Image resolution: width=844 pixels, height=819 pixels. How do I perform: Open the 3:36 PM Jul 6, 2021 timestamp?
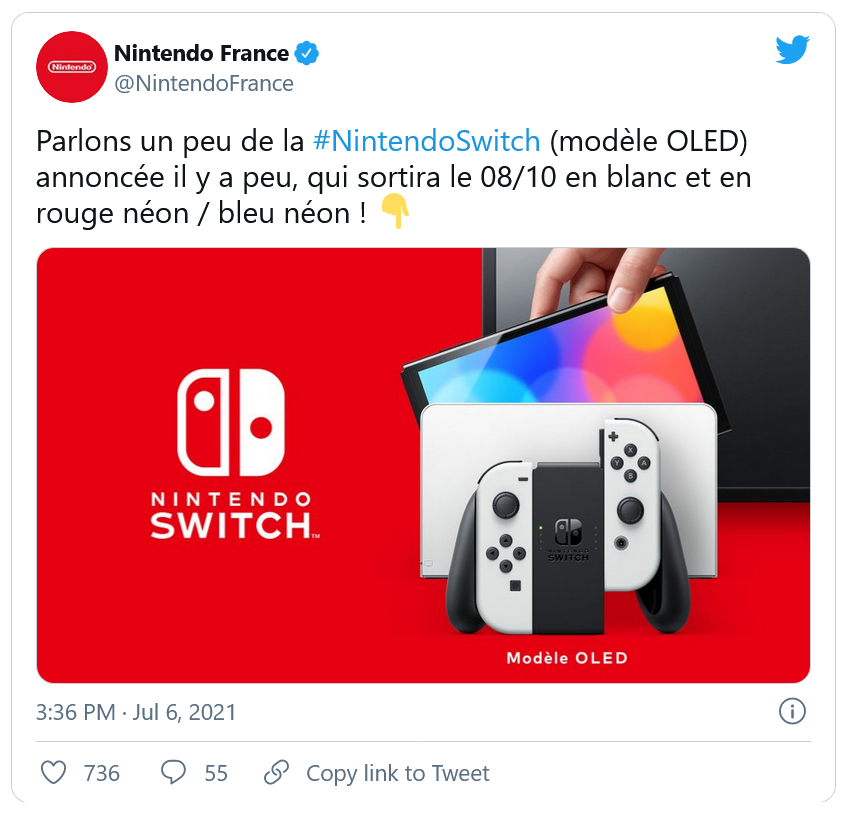click(136, 712)
